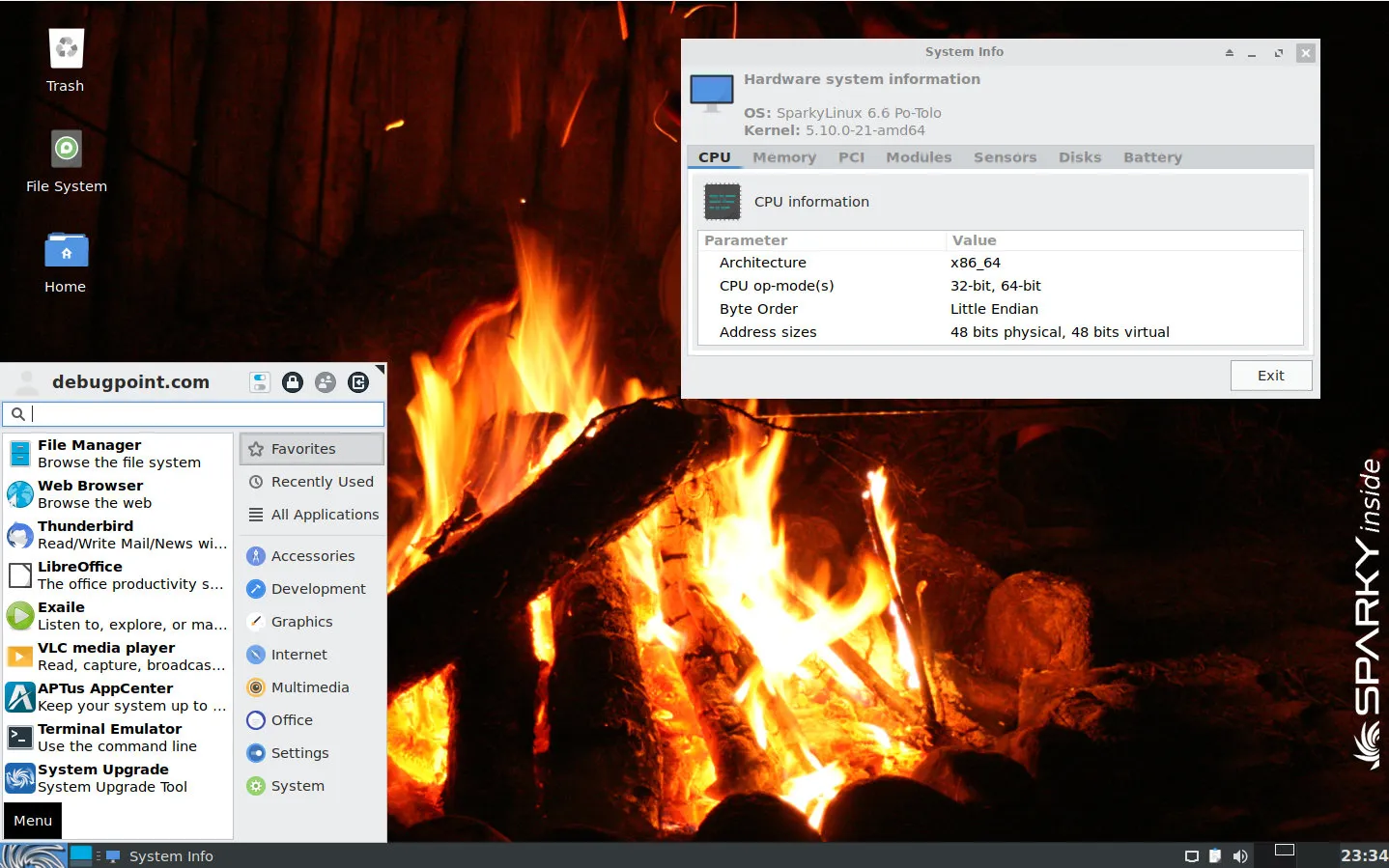The image size is (1389, 868).
Task: Click the clipboard manager tray icon
Action: (1215, 856)
